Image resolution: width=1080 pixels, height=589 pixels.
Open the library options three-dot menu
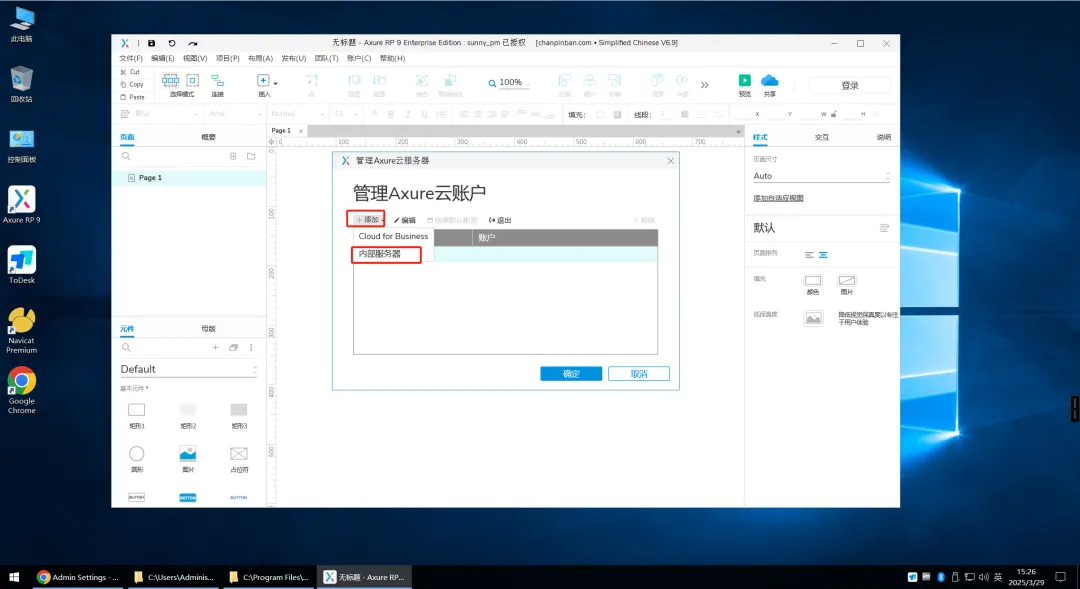[251, 348]
